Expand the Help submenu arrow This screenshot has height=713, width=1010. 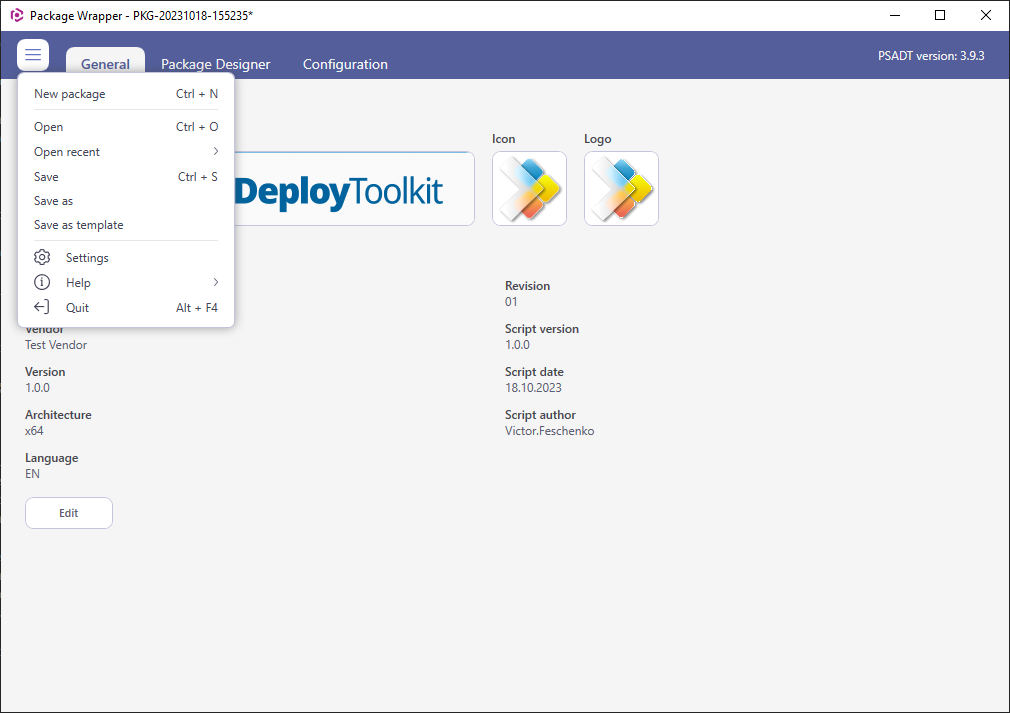[216, 282]
